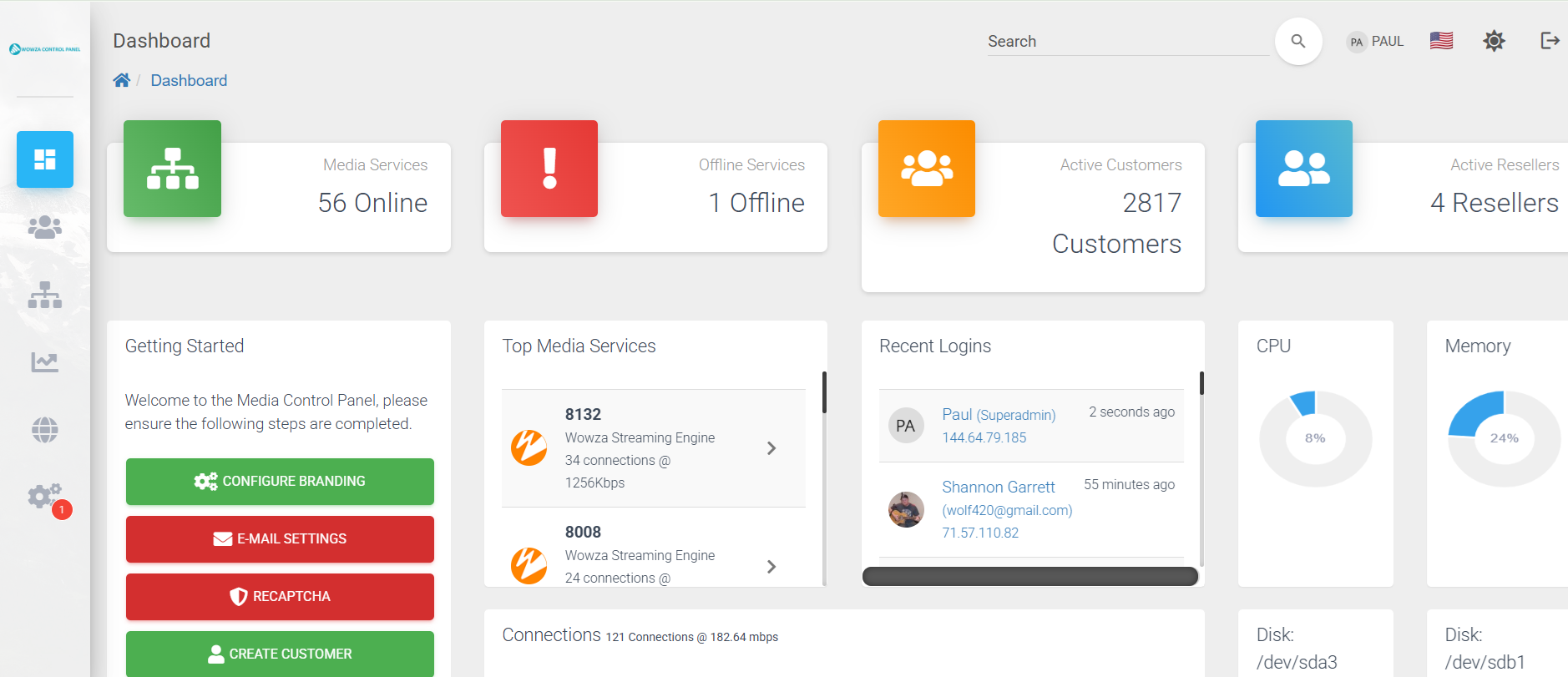The height and width of the screenshot is (677, 1568).
Task: Click the 1 Offline value
Action: pyautogui.click(x=756, y=203)
